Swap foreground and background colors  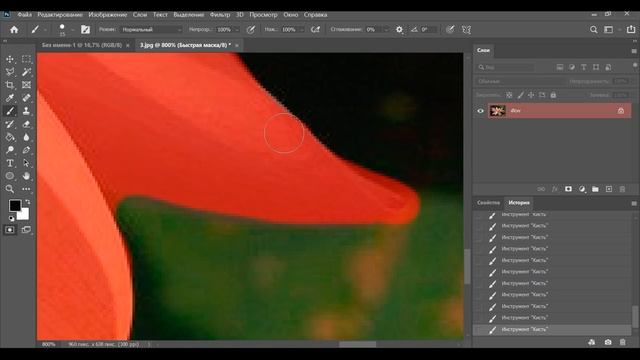tap(28, 202)
